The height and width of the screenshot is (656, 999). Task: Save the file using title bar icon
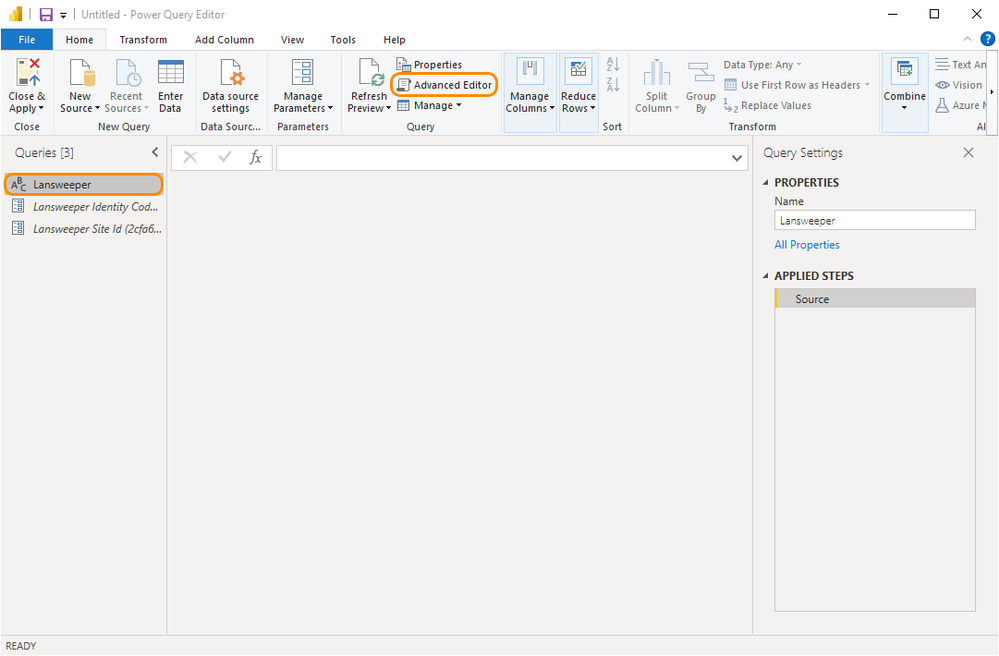[46, 15]
